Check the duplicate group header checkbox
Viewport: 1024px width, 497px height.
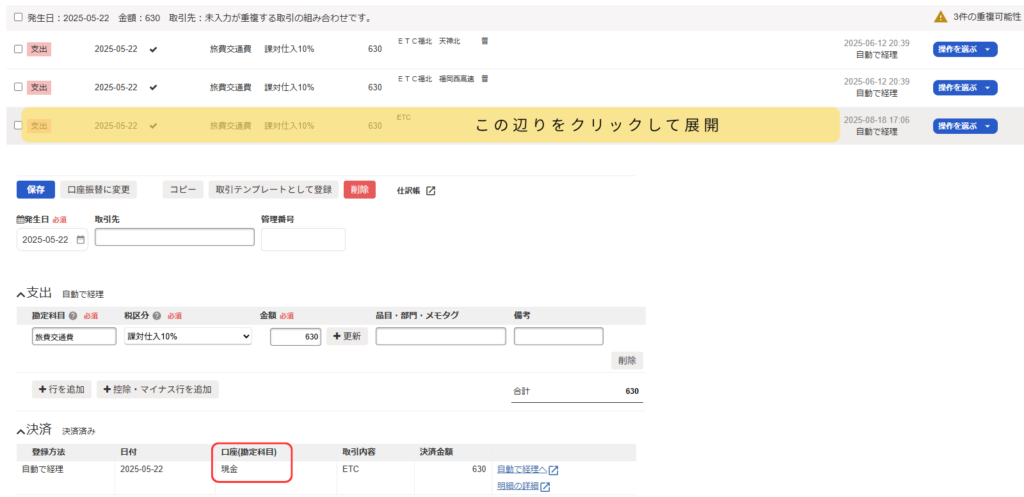point(18,17)
